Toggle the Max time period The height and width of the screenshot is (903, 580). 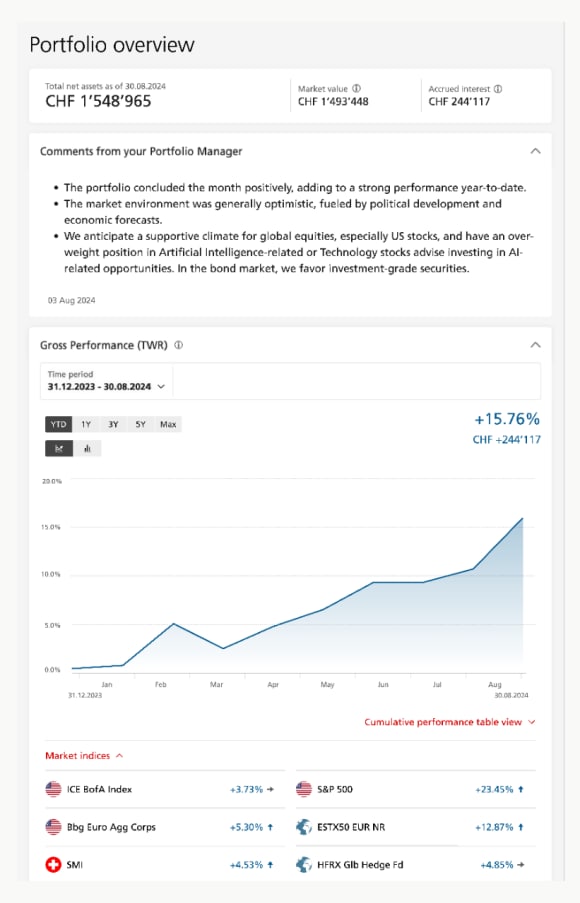tap(167, 424)
